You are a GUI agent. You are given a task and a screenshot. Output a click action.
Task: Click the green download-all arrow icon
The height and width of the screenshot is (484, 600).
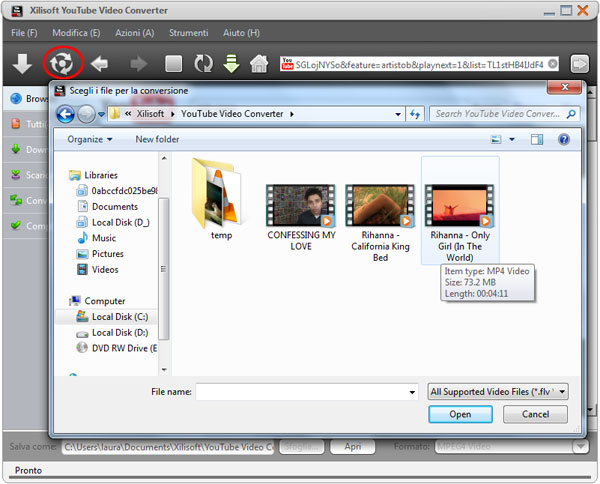[x=231, y=64]
